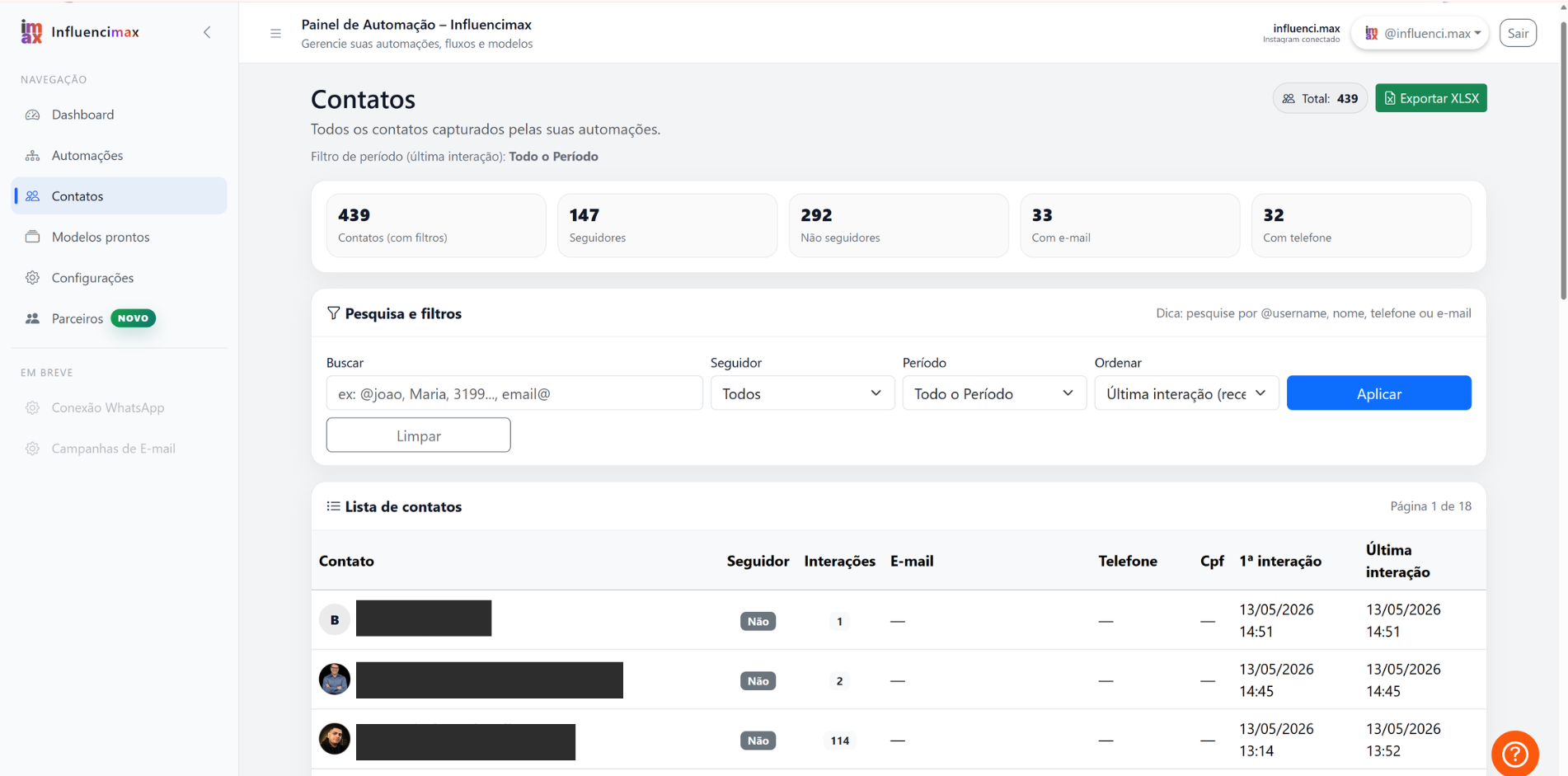1568x776 pixels.
Task: Click the Telefone column header
Action: click(x=1128, y=561)
